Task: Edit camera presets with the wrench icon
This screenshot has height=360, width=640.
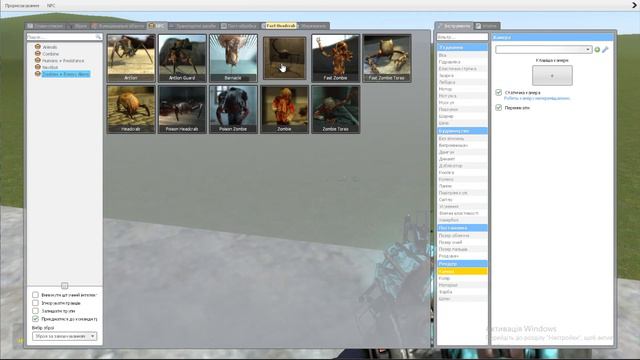Action: 605,49
